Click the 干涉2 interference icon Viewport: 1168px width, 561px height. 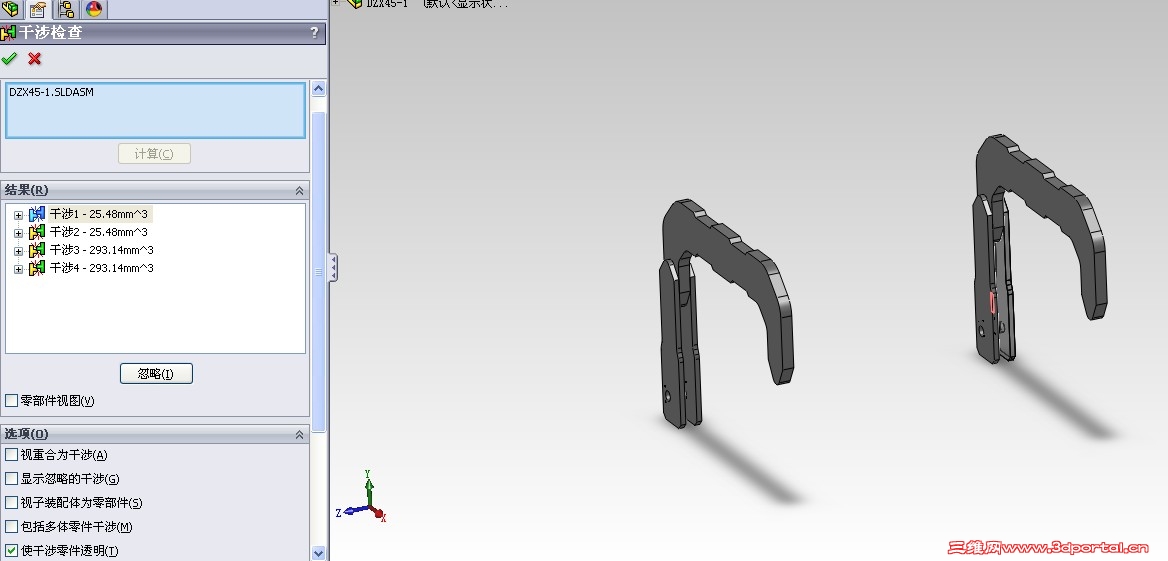pyautogui.click(x=36, y=232)
